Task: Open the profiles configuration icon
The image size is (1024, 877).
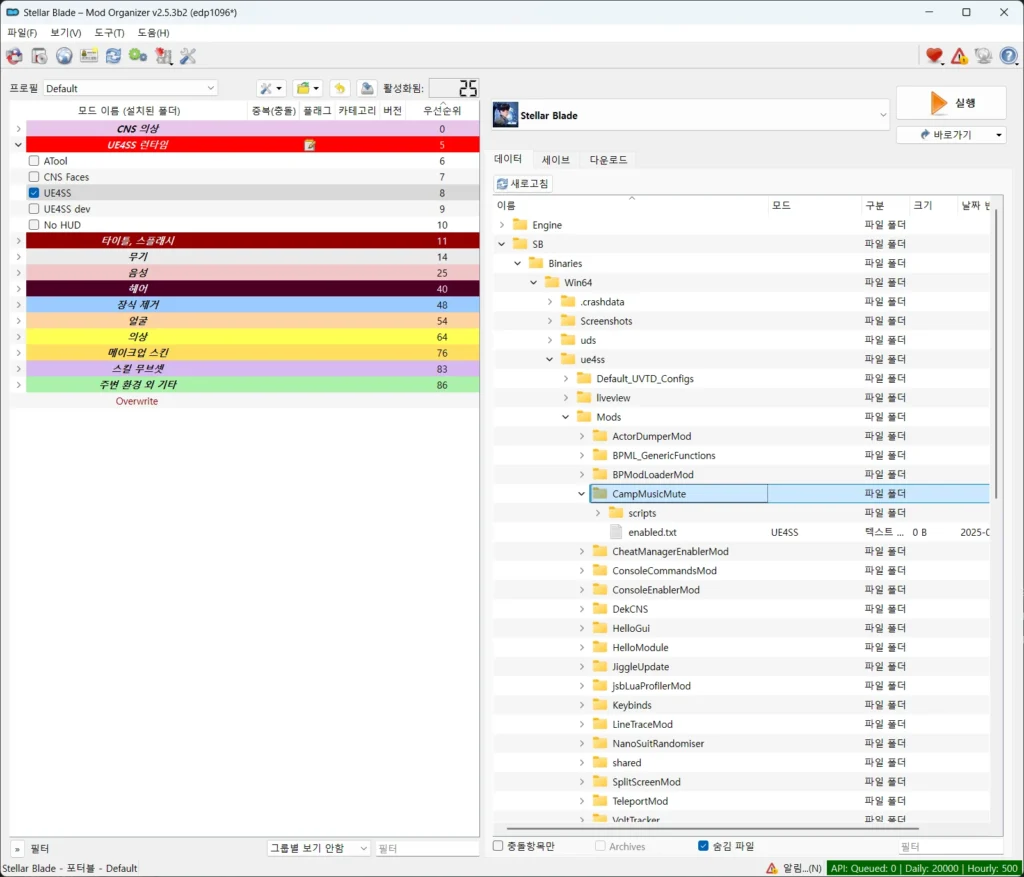Action: pos(89,56)
